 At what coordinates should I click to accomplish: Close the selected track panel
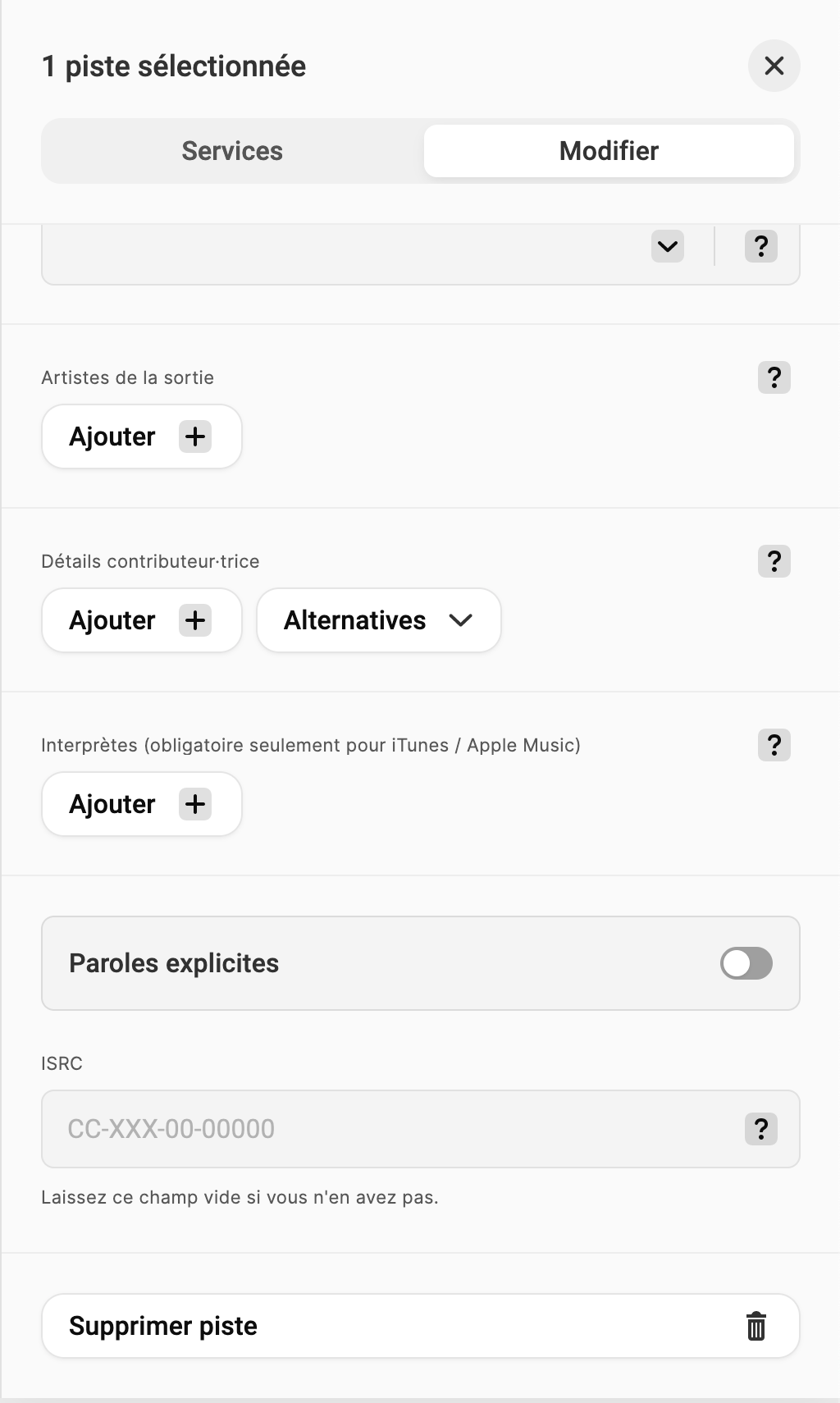(x=774, y=66)
